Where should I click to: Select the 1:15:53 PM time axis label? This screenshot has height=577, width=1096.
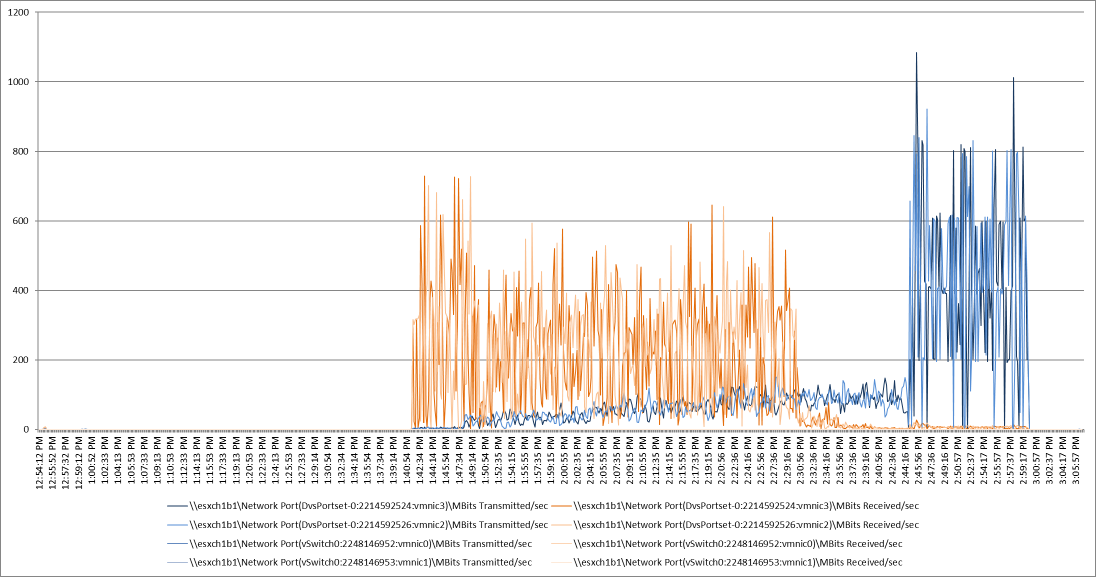point(210,462)
